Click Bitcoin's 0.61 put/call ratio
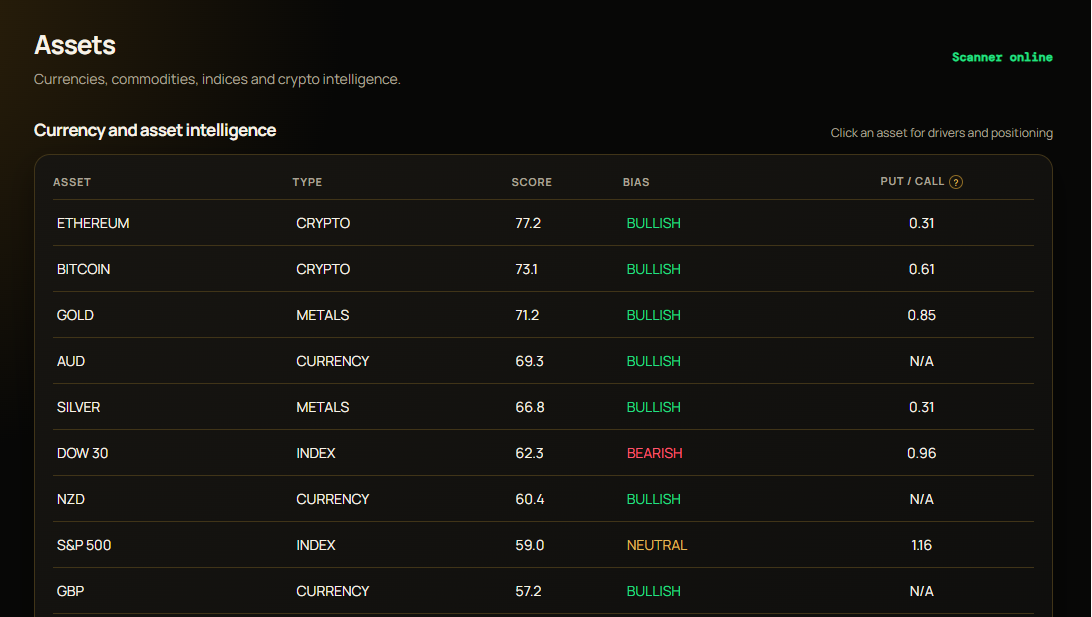 [921, 270]
